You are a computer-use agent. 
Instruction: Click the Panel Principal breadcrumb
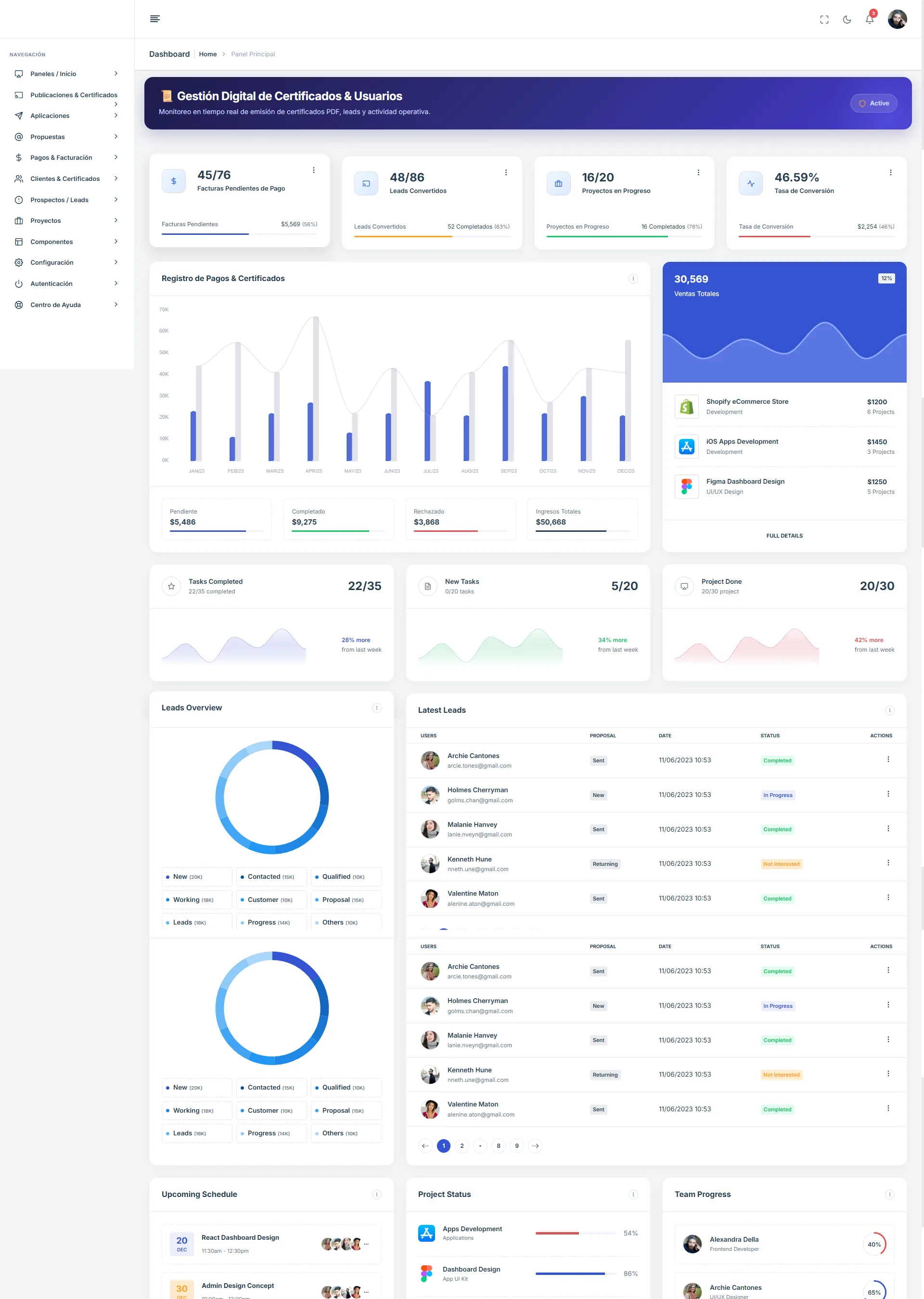(x=253, y=54)
